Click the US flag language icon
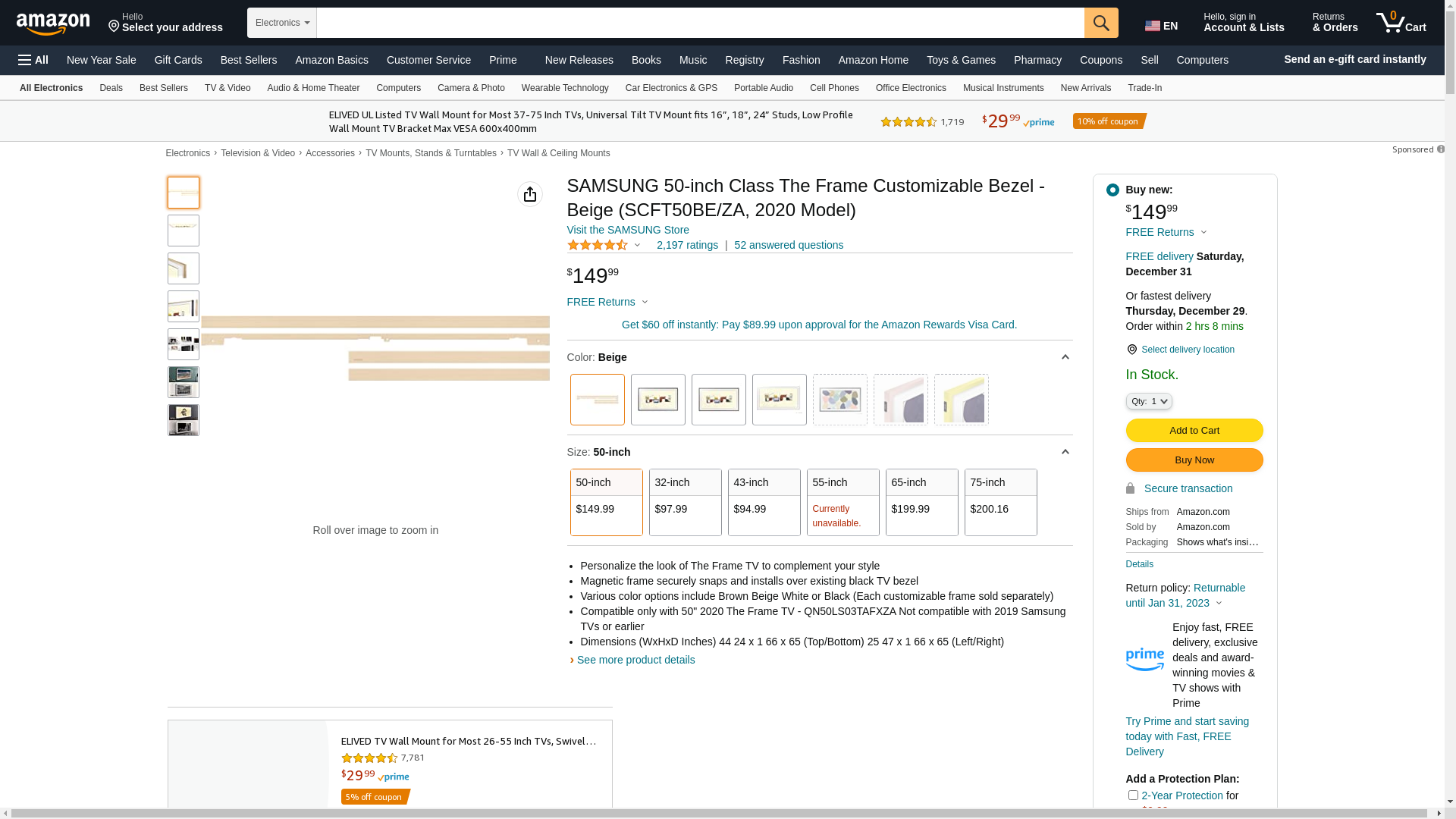 click(1153, 27)
